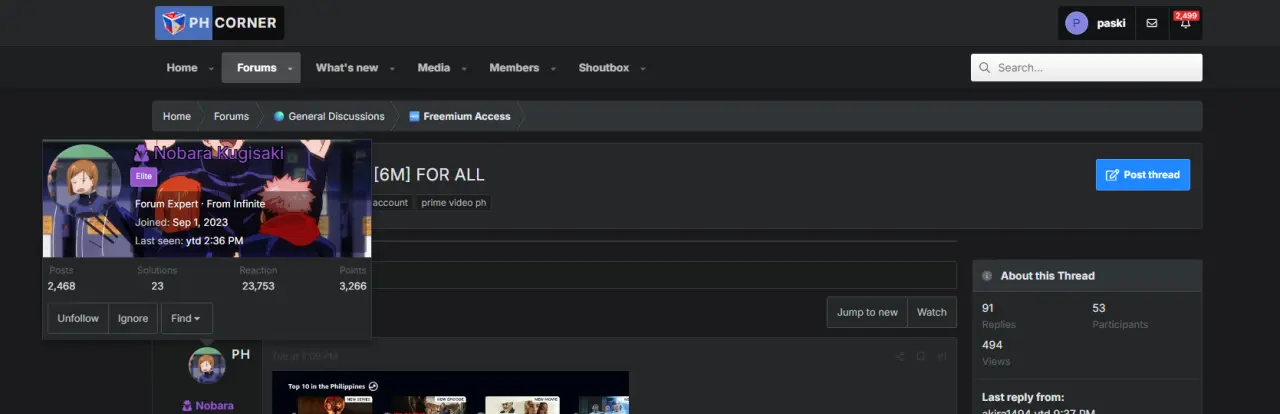
Task: Click the Solutions count 23
Action: [x=158, y=286]
